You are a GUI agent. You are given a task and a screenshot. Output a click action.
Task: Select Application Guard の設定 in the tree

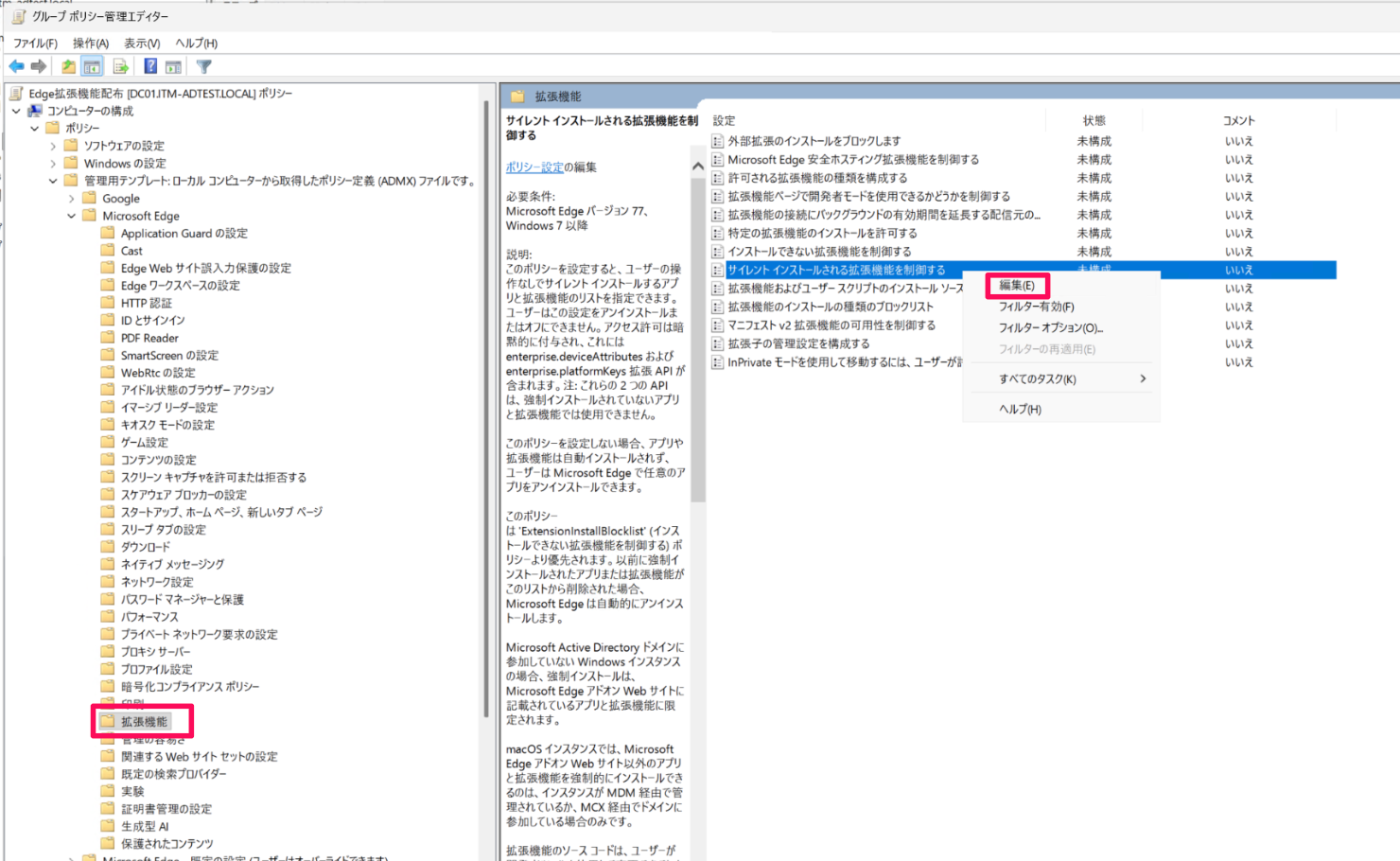coord(184,234)
